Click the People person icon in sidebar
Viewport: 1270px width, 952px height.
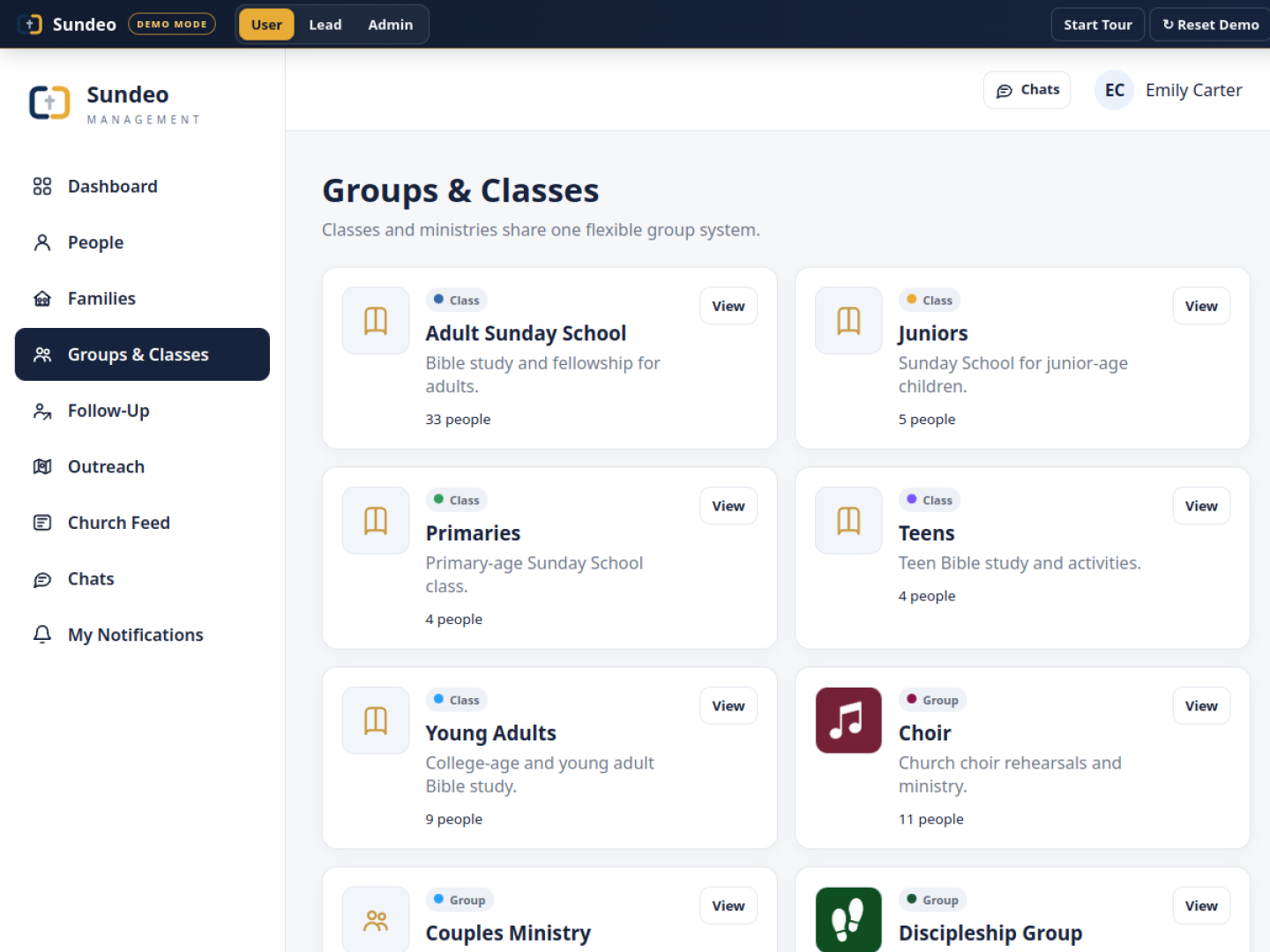42,242
